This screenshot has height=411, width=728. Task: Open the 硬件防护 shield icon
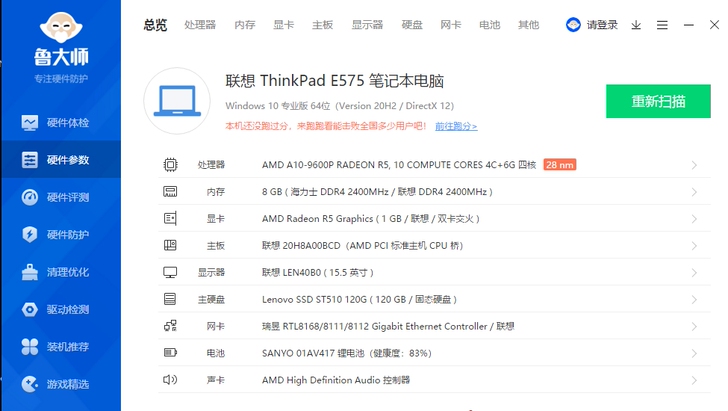[30, 235]
